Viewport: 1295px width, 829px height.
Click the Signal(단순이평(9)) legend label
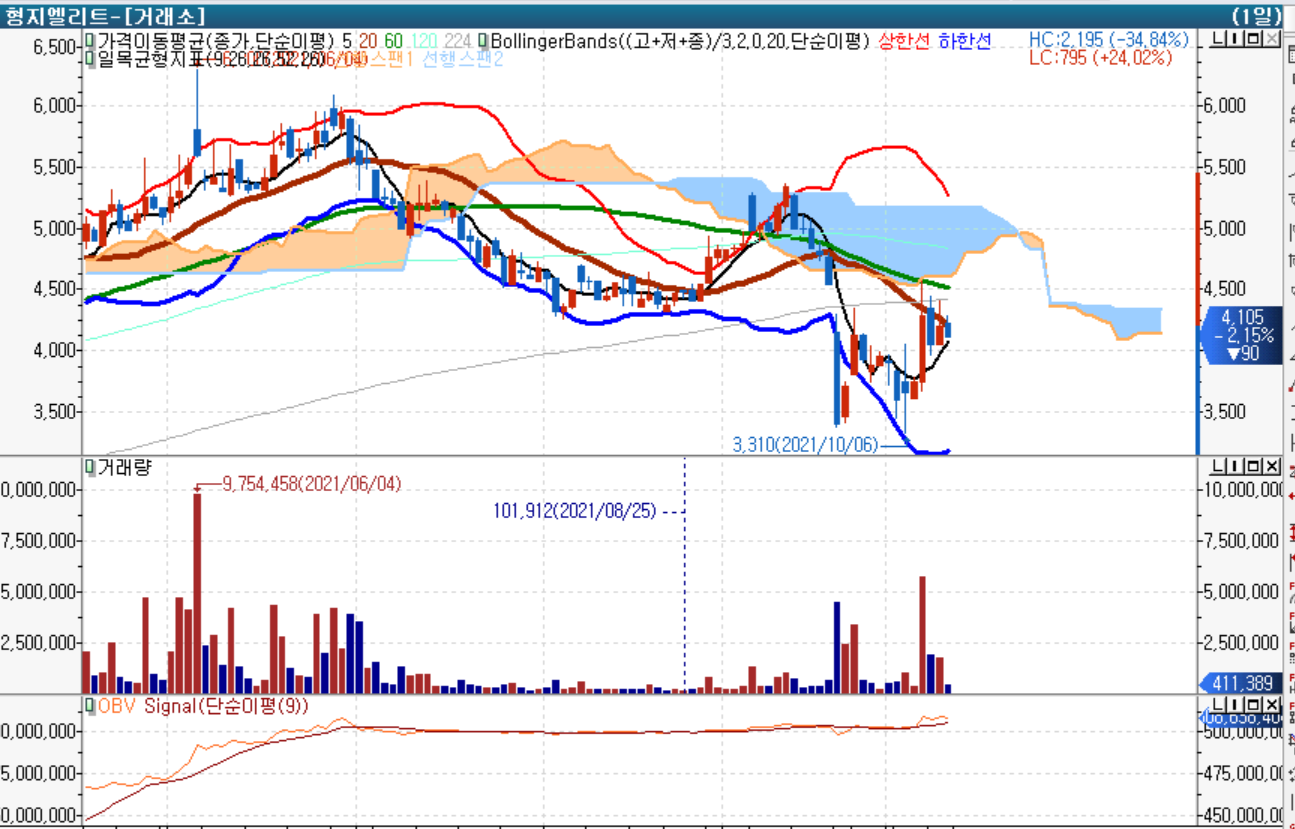227,706
